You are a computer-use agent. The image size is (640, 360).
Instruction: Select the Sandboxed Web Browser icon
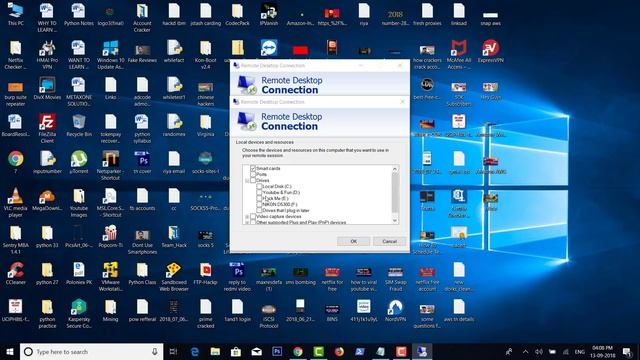(174, 276)
